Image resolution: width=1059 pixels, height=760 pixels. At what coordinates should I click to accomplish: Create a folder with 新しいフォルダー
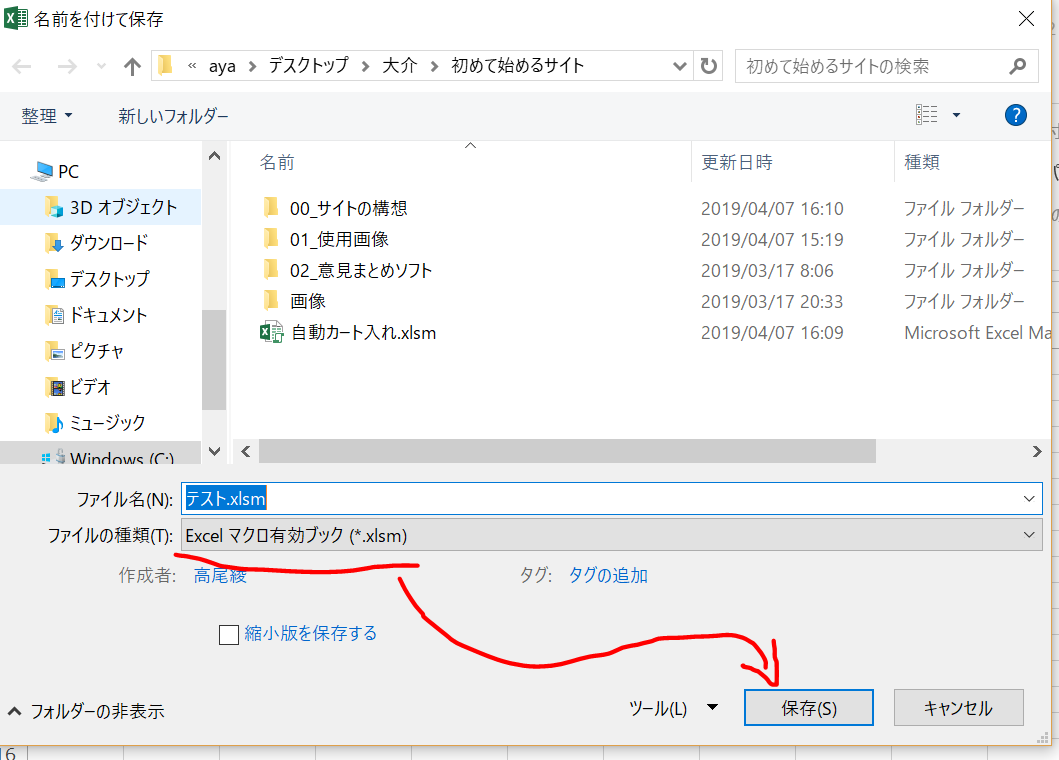point(174,116)
